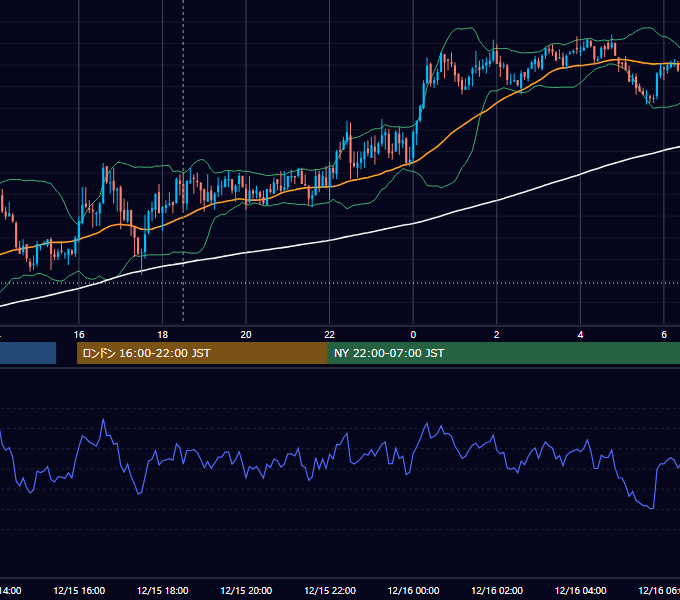Click the '0' midnight hour axis label
Image resolution: width=680 pixels, height=600 pixels.
coord(413,334)
